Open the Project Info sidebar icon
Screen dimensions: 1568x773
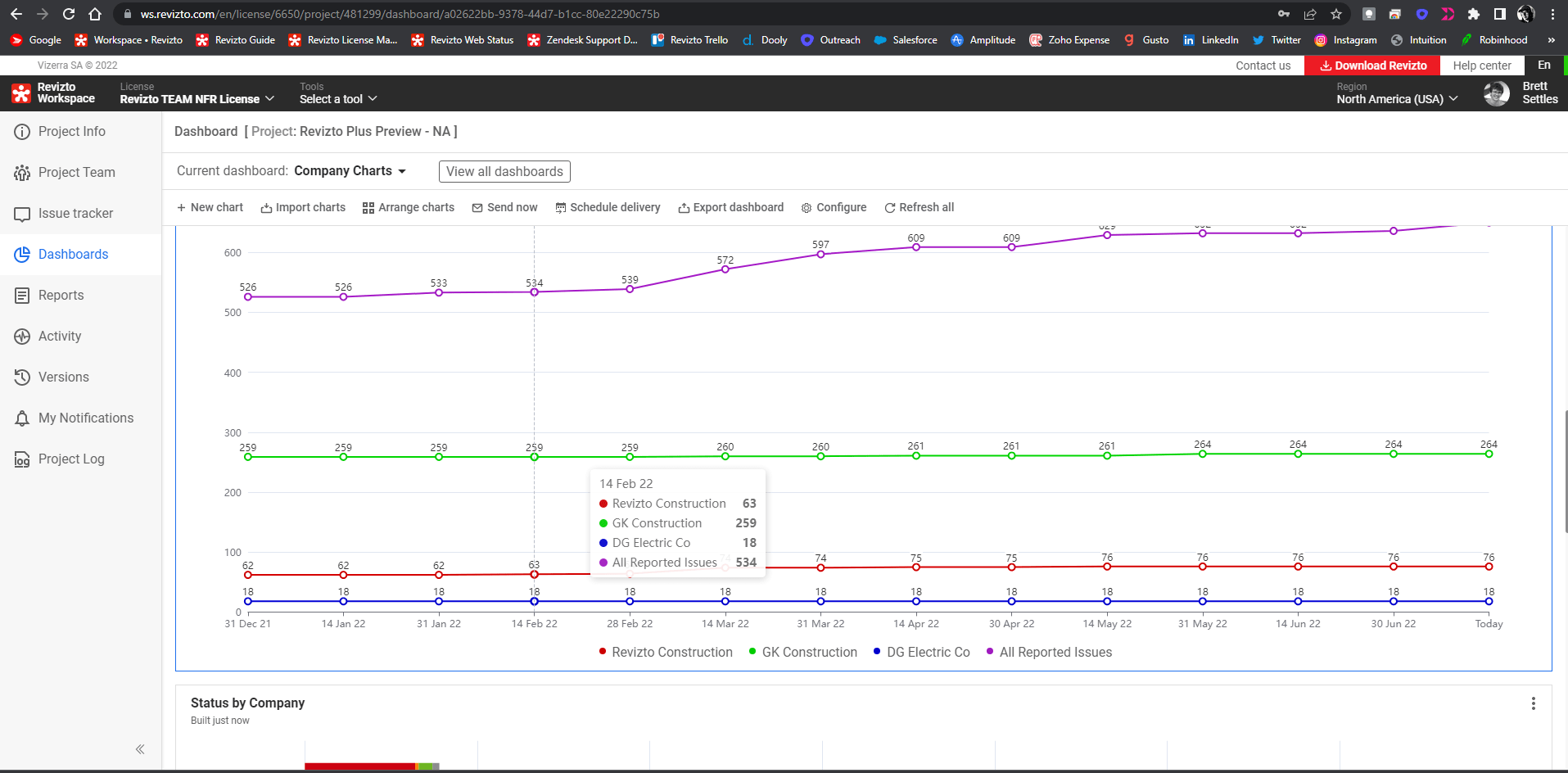(22, 132)
